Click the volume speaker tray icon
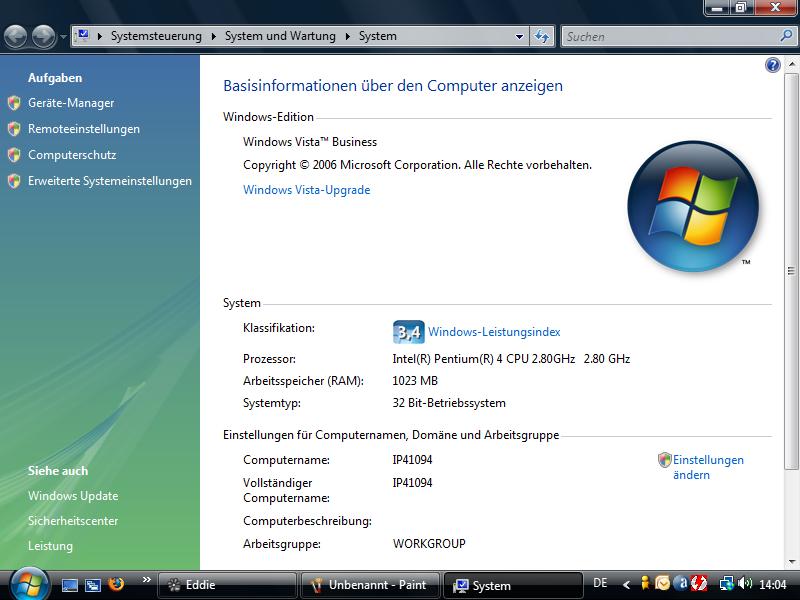The image size is (800, 600). click(745, 584)
